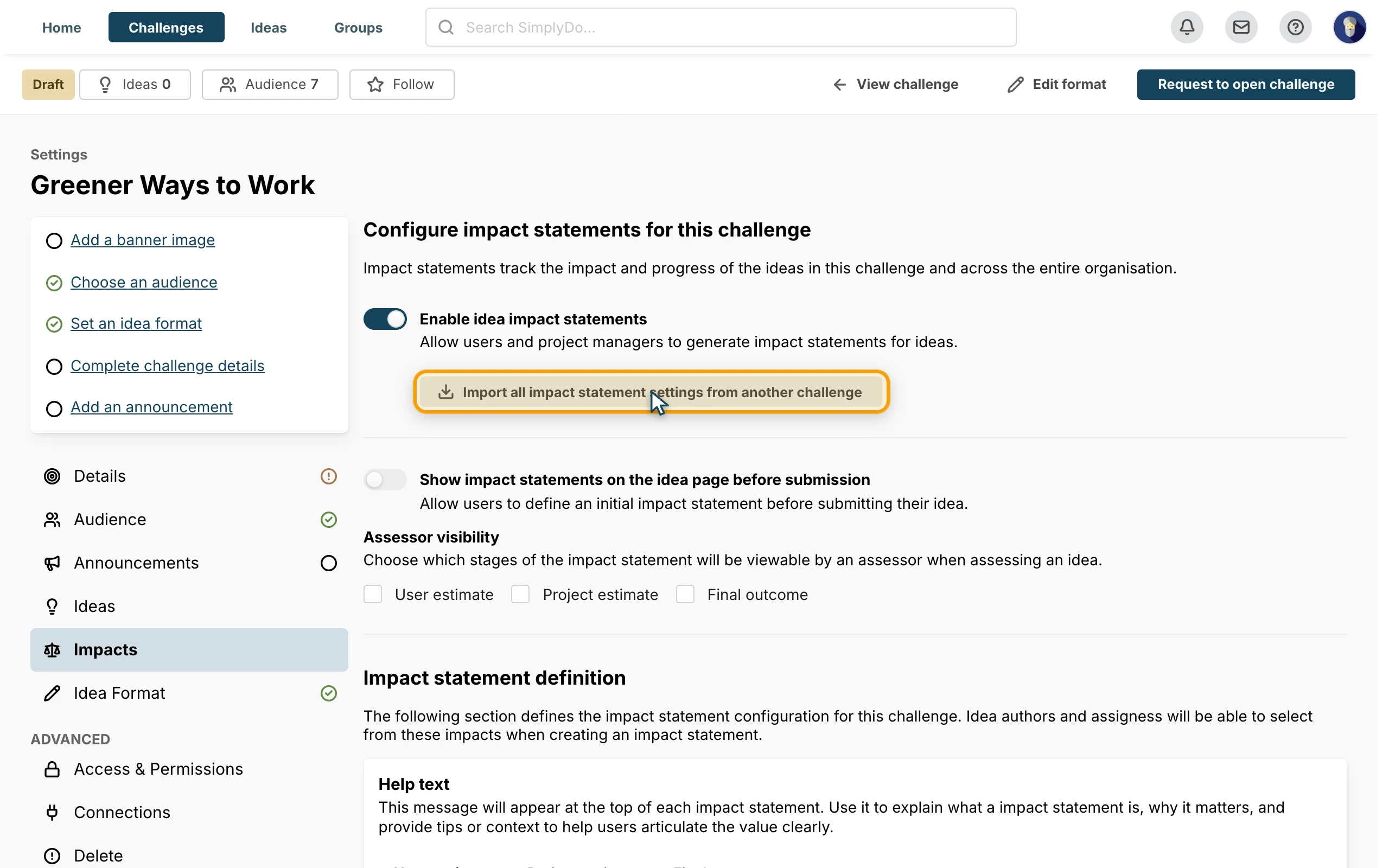
Task: Click Request to open challenge button
Action: tap(1246, 85)
